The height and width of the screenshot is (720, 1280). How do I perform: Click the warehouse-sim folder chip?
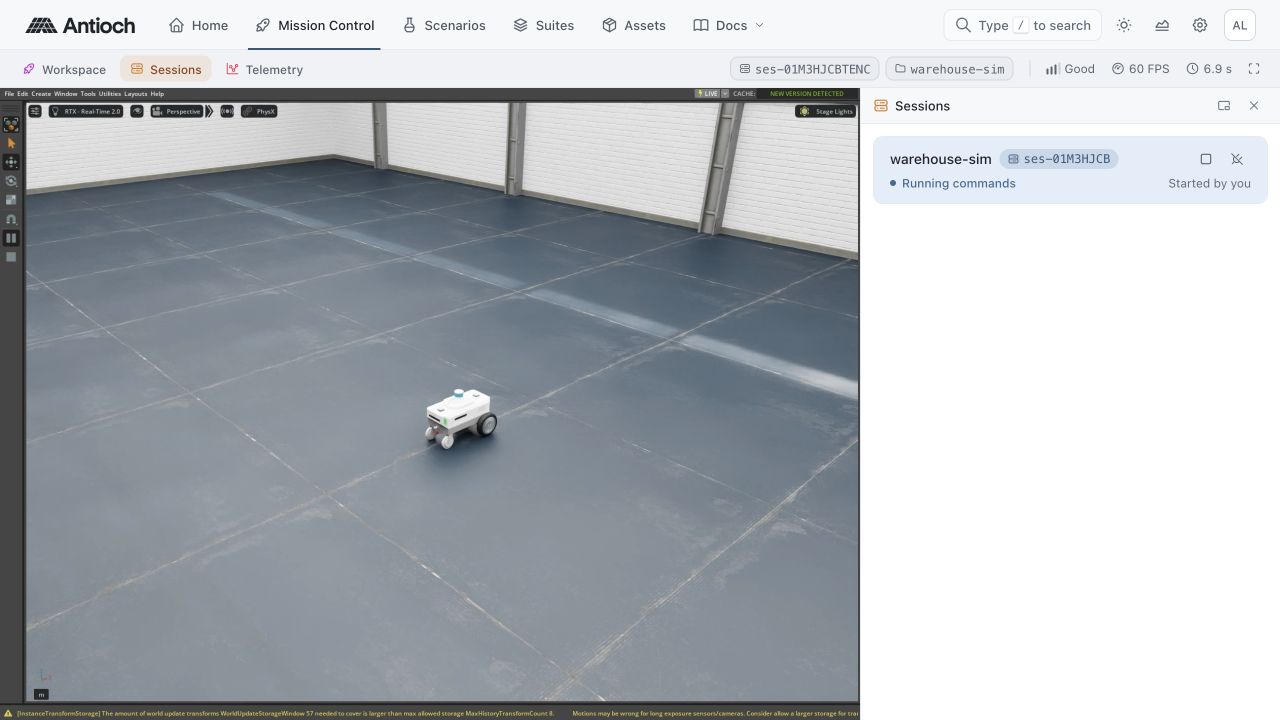pos(949,69)
